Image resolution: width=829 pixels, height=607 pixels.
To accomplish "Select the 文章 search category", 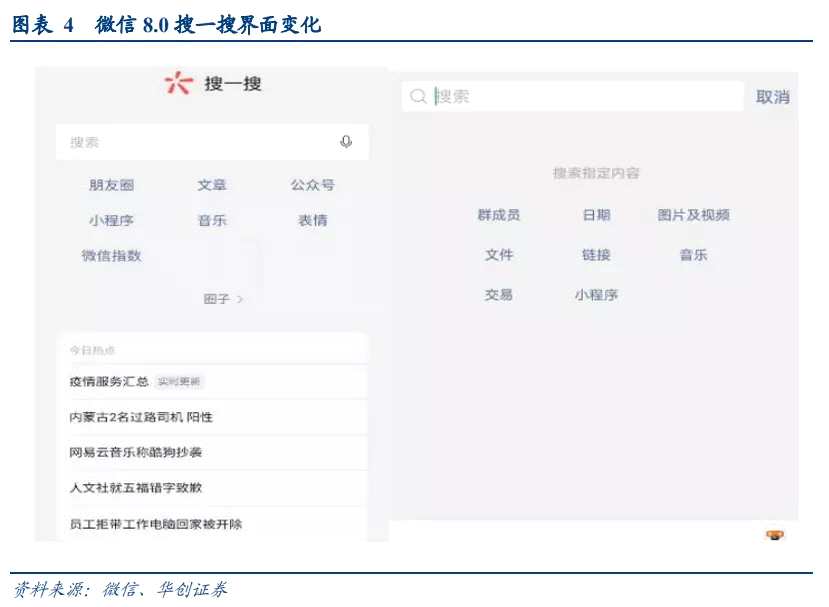I will coord(214,184).
